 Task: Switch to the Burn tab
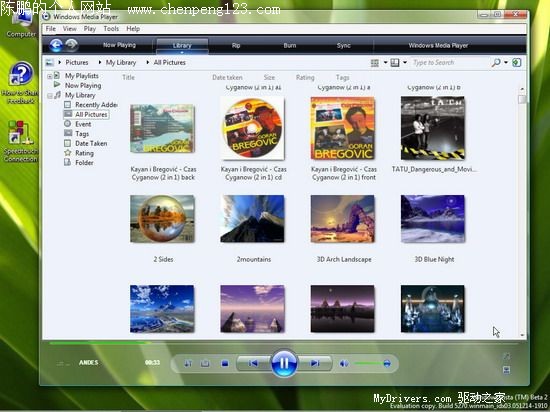pyautogui.click(x=290, y=46)
